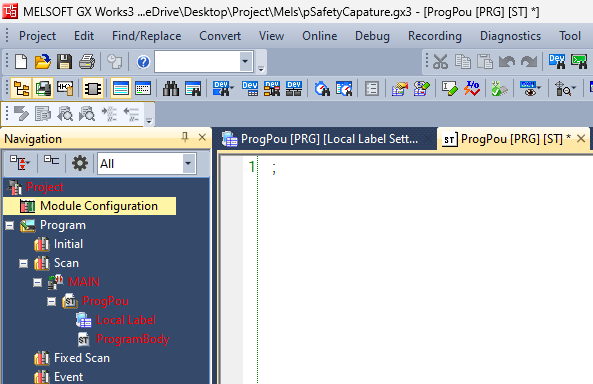This screenshot has width=593, height=384.
Task: Select Local Label in the tree
Action: pyautogui.click(x=126, y=320)
